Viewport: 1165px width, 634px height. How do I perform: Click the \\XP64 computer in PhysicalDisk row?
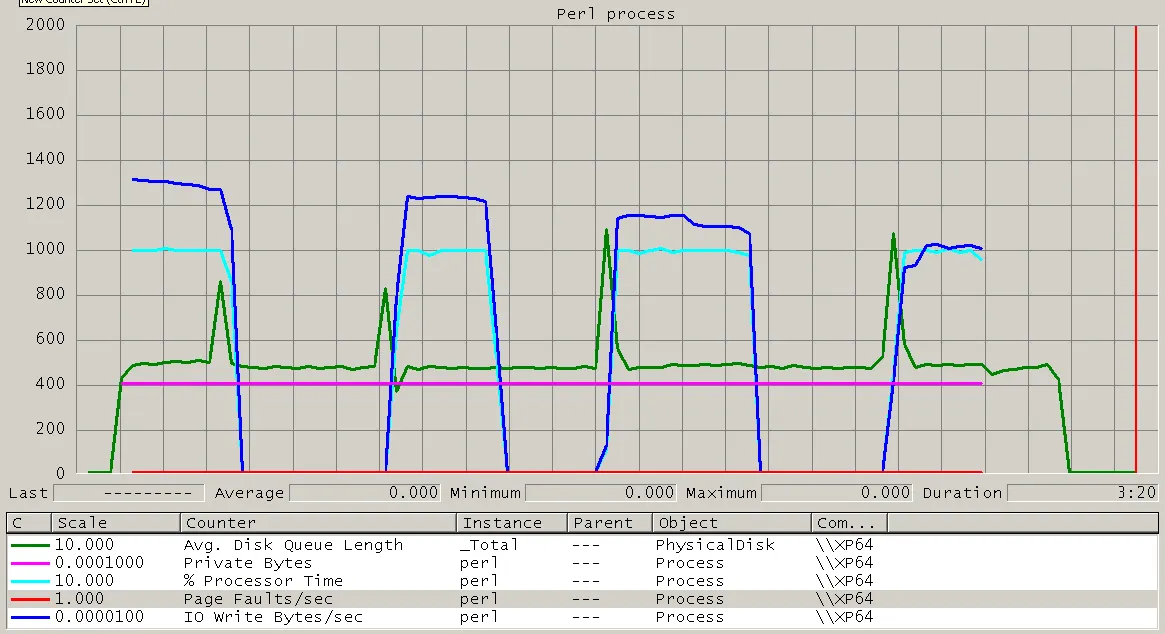pyautogui.click(x=844, y=545)
